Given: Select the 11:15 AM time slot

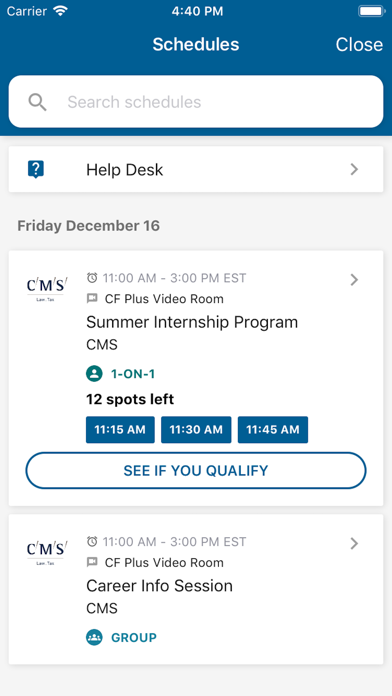Looking at the screenshot, I should [x=120, y=430].
